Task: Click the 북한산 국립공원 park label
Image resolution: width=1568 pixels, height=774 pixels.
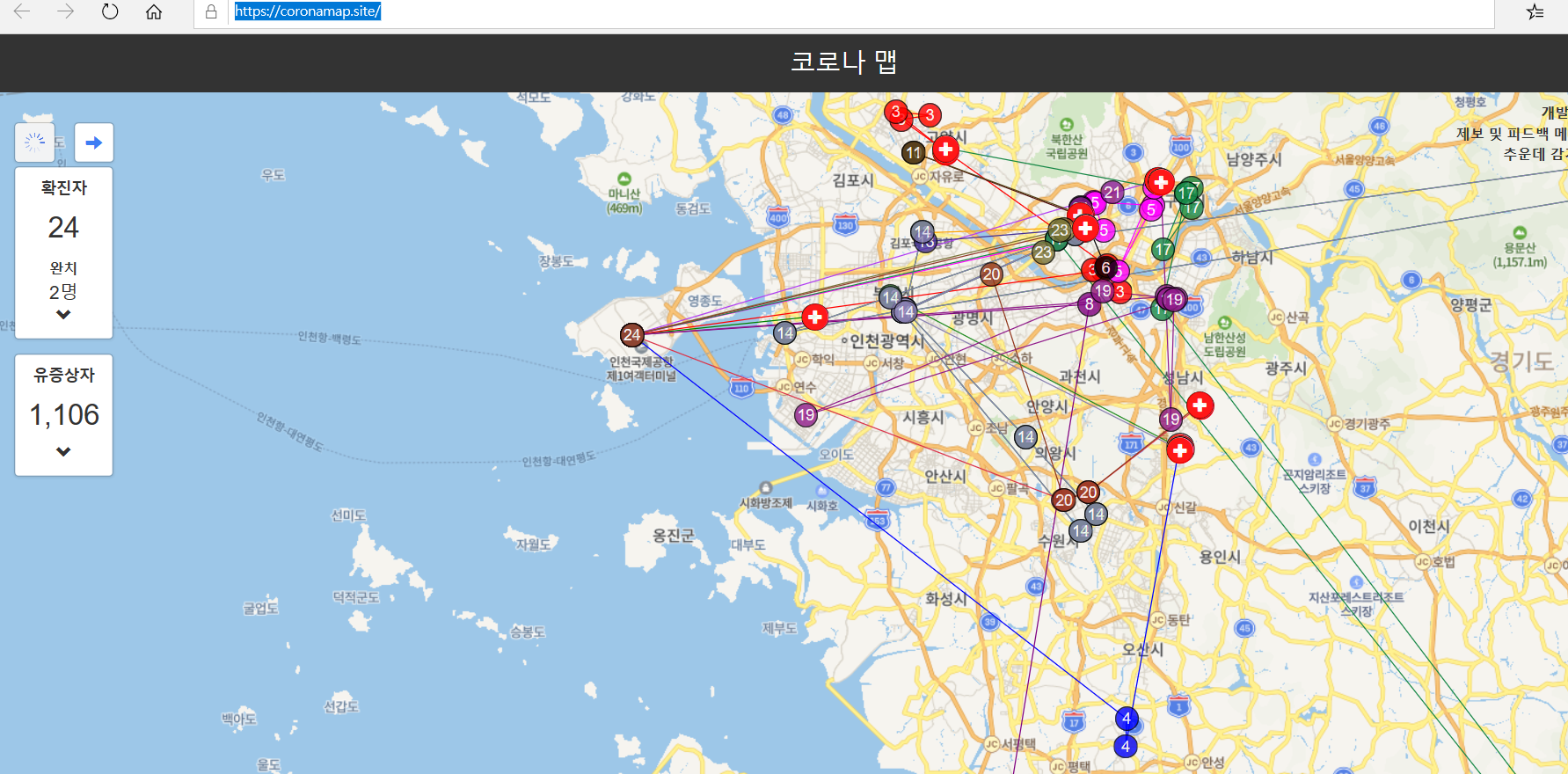Action: (1067, 146)
